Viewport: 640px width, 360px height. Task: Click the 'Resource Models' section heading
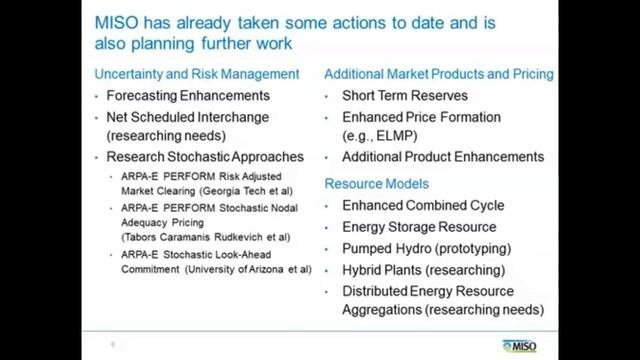click(377, 184)
